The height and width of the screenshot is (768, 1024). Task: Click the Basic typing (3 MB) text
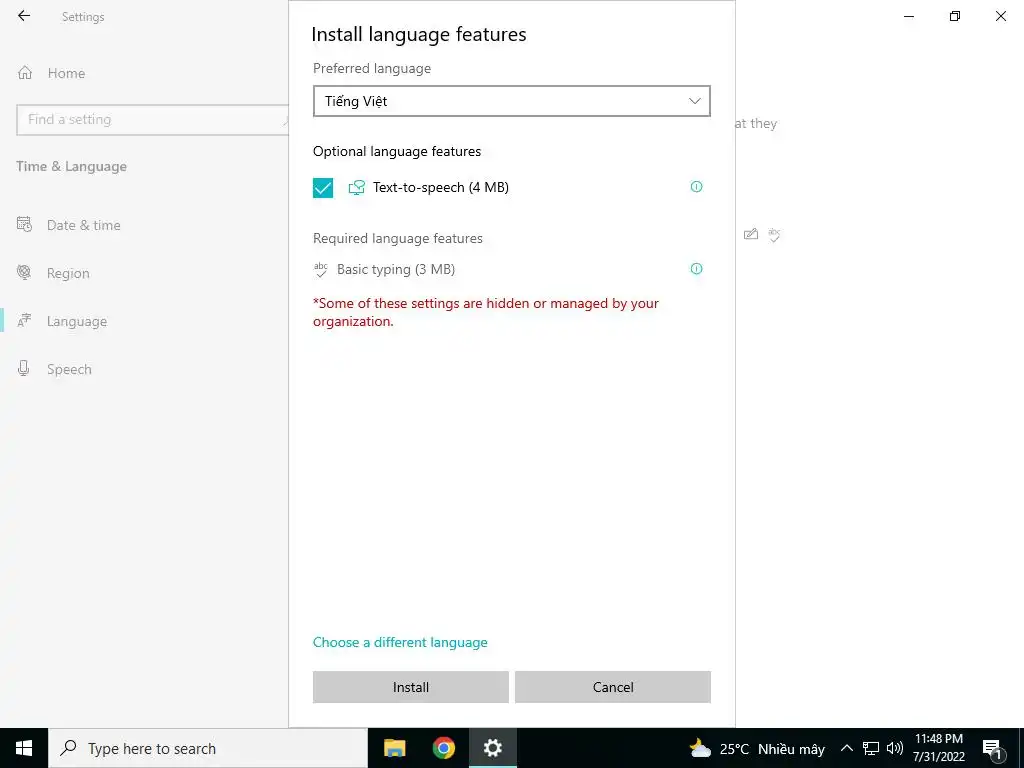coord(396,269)
